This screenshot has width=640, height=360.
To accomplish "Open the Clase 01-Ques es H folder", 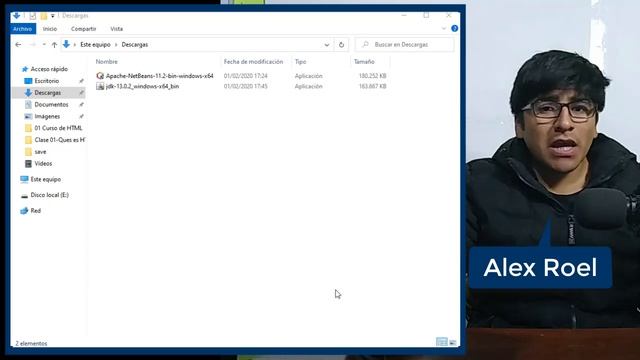I will point(60,140).
